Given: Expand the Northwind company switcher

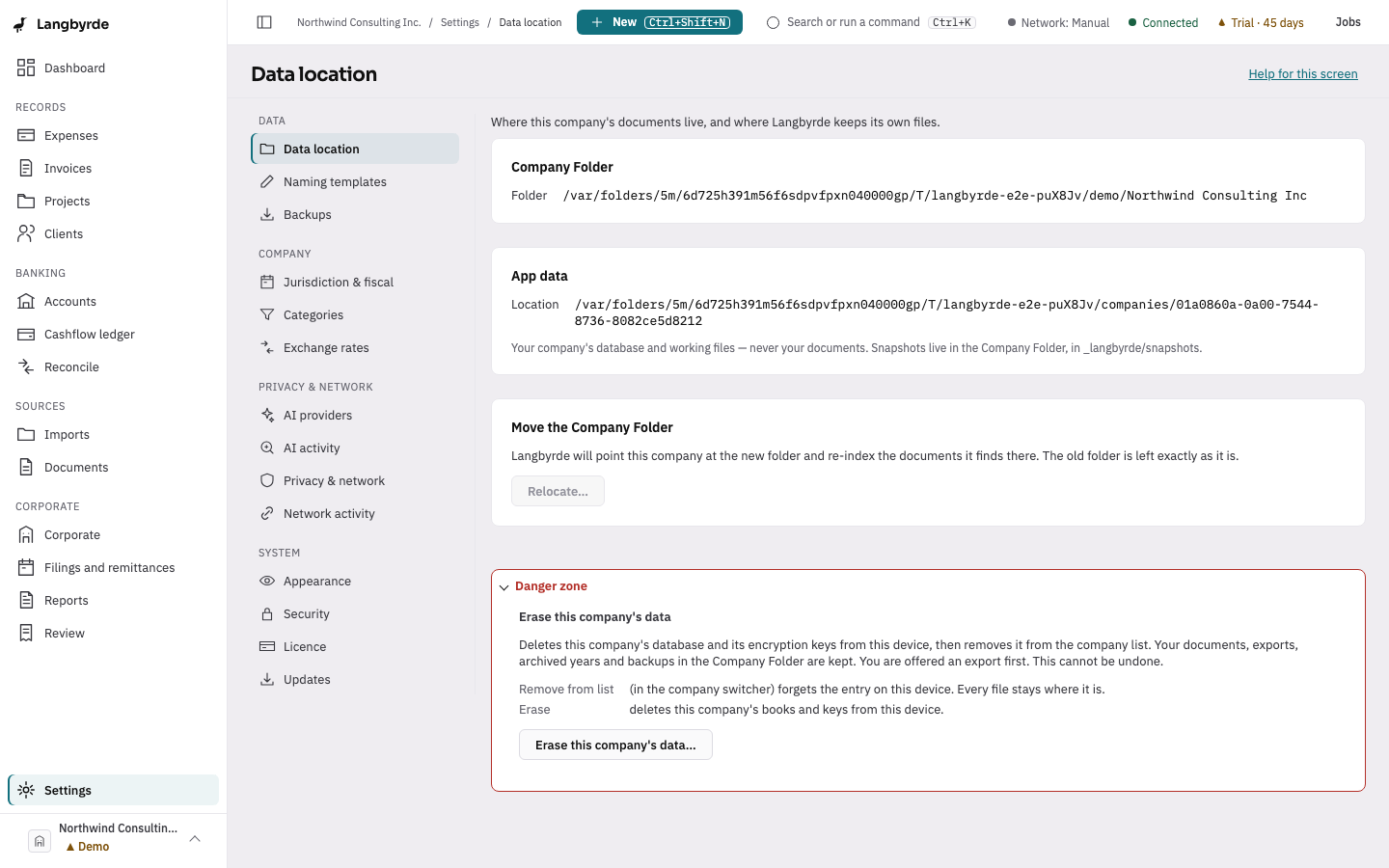Looking at the screenshot, I should [x=113, y=838].
